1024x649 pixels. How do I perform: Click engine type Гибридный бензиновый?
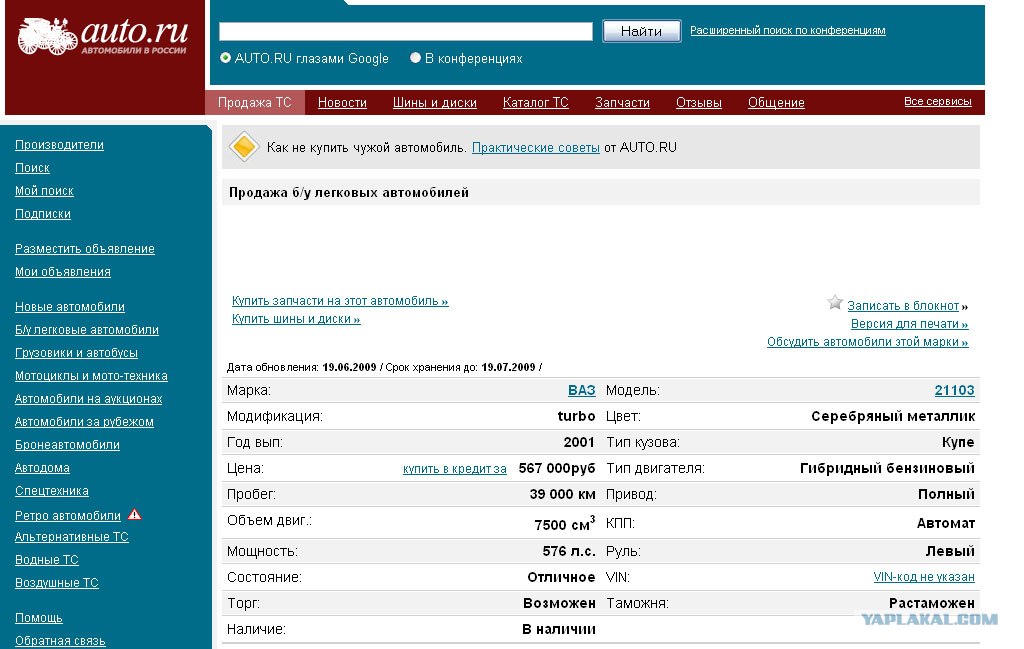coord(887,468)
